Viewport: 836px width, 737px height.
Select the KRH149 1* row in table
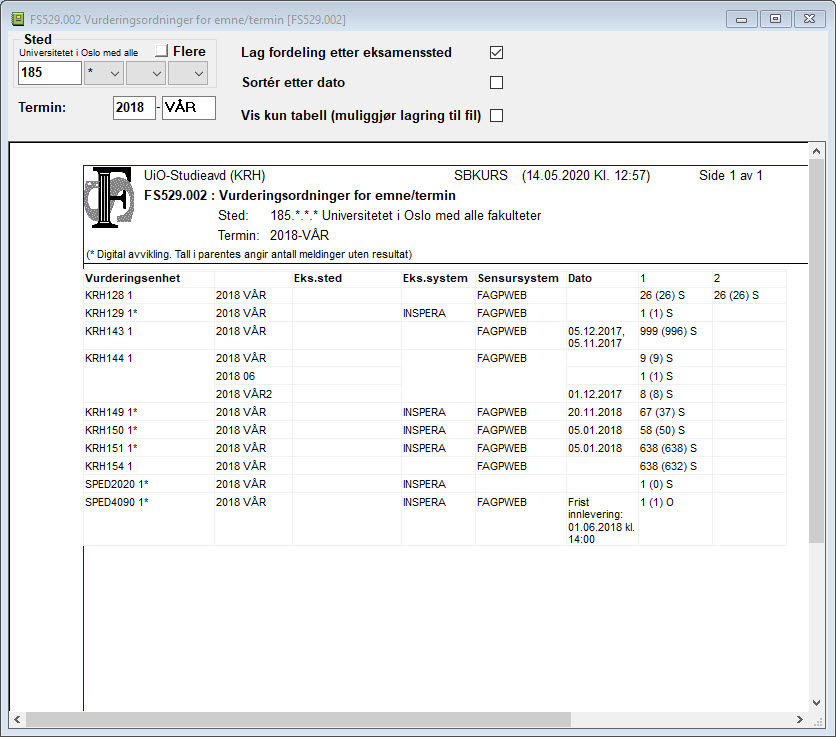point(435,412)
